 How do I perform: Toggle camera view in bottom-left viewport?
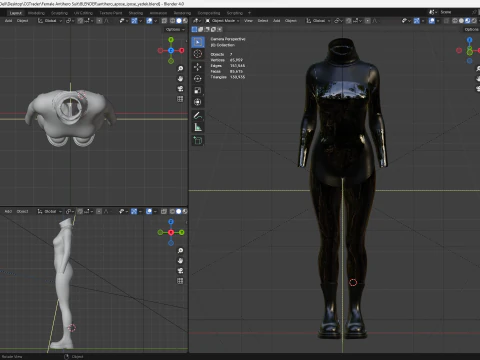tap(180, 271)
